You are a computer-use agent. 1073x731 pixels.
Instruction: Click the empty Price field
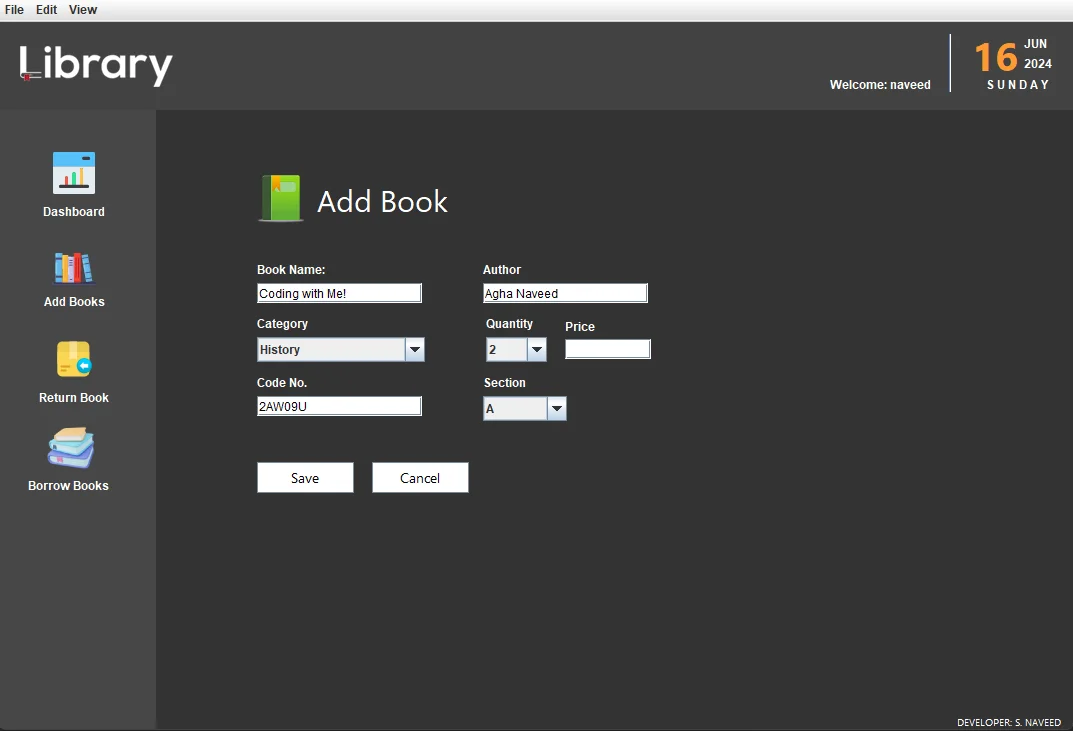(608, 349)
